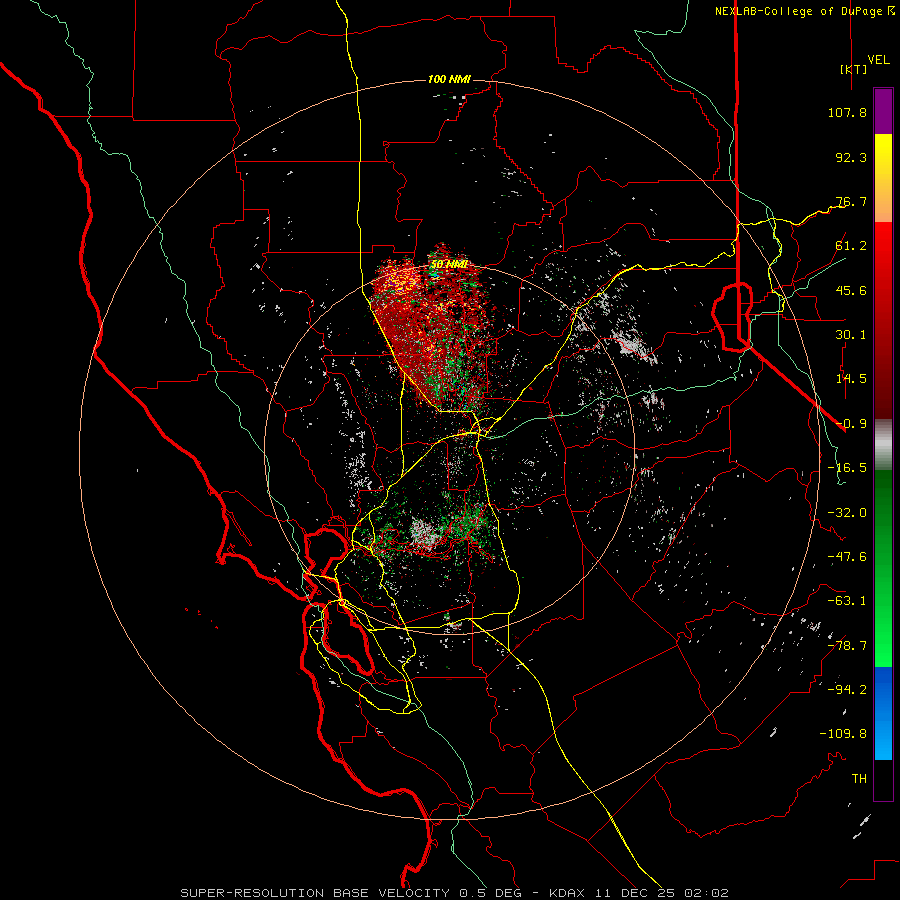The height and width of the screenshot is (900, 900).
Task: Click the 50 NMI range ring label
Action: point(449,265)
